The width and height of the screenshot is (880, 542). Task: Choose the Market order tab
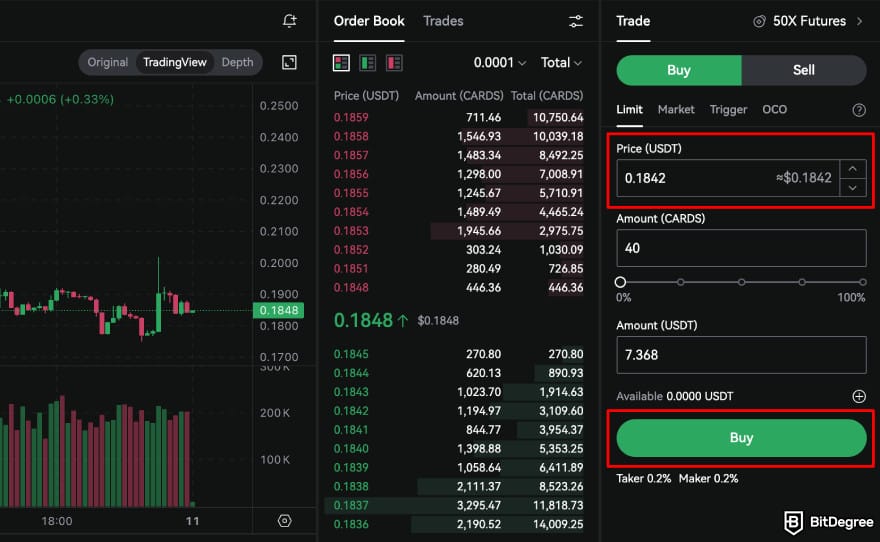[676, 109]
